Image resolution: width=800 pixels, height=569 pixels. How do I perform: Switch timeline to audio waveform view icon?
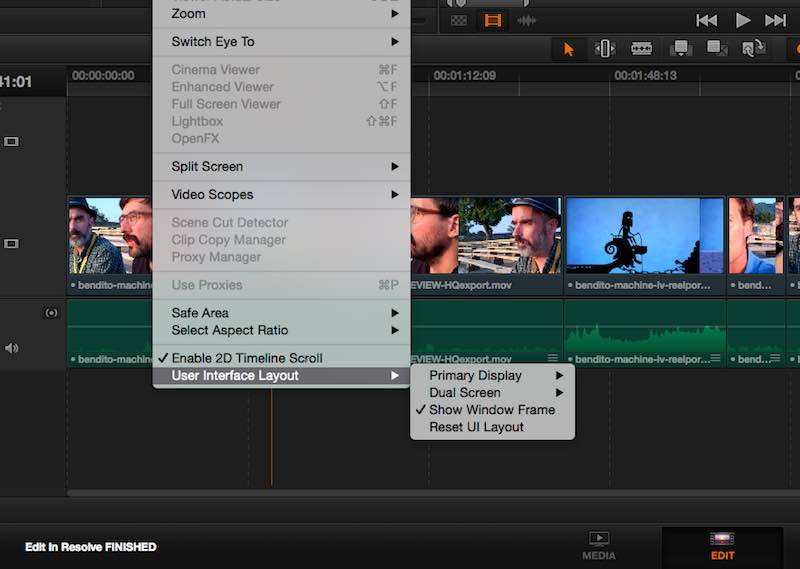point(527,20)
